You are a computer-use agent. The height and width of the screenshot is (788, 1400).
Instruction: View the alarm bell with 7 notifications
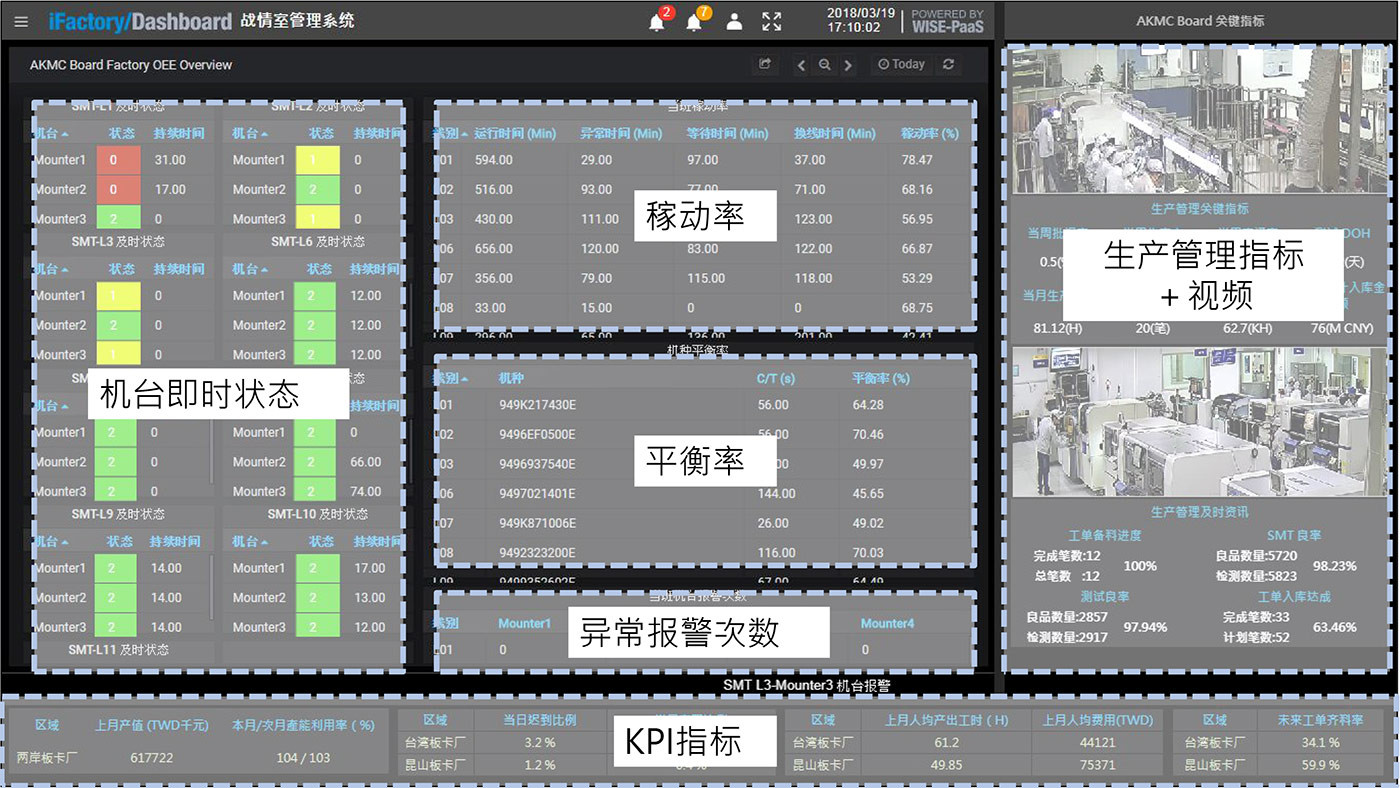696,21
